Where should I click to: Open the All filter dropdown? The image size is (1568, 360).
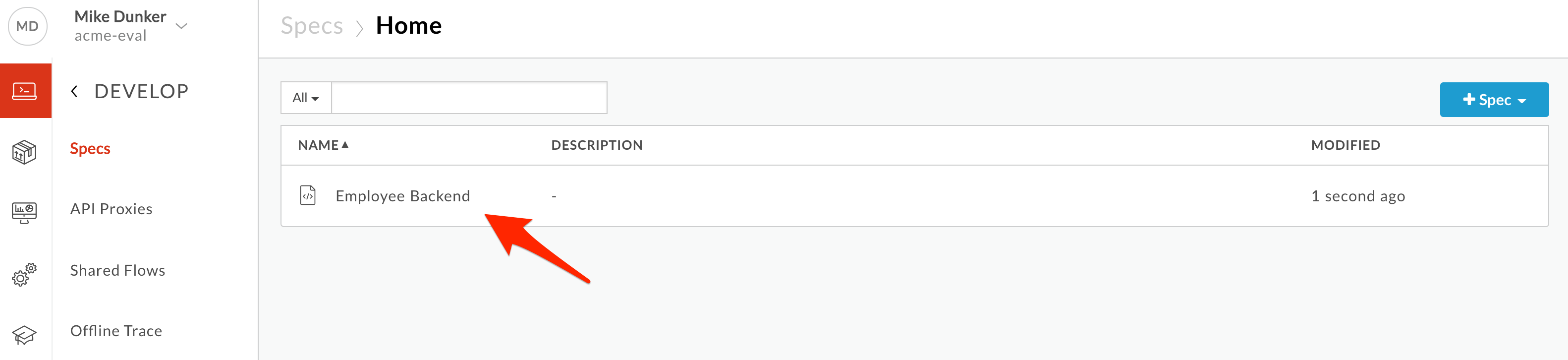coord(306,98)
